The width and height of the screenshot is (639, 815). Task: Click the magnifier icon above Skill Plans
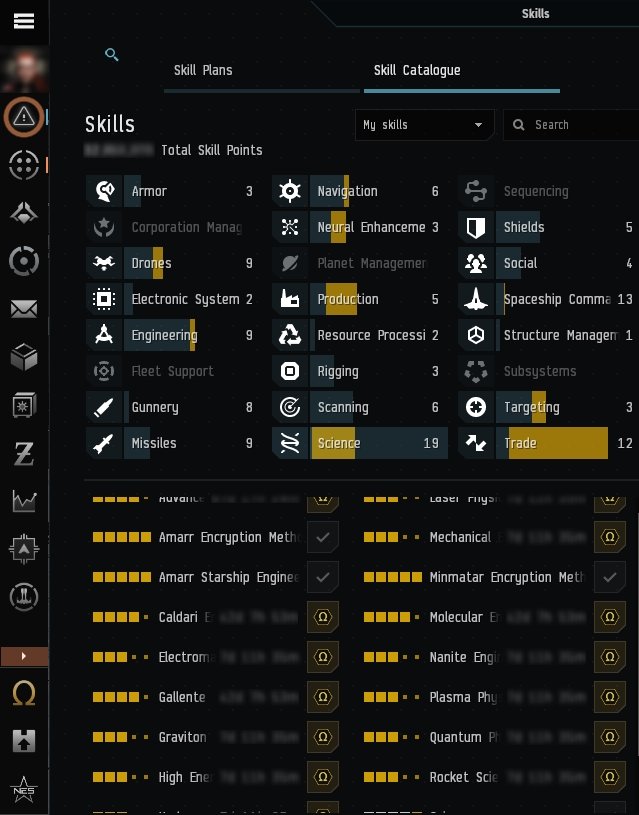click(x=112, y=55)
